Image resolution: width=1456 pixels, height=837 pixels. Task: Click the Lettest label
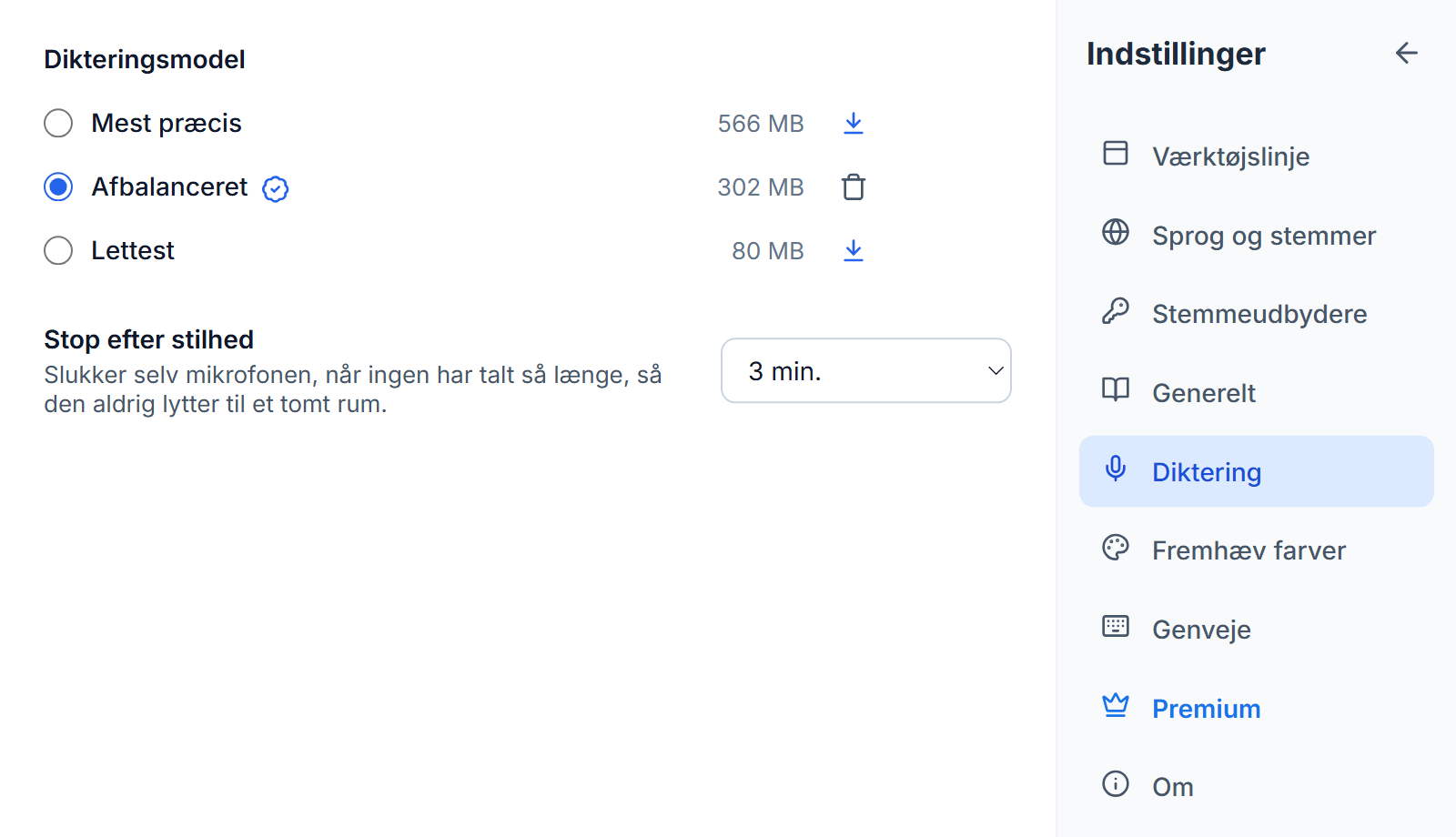(133, 250)
